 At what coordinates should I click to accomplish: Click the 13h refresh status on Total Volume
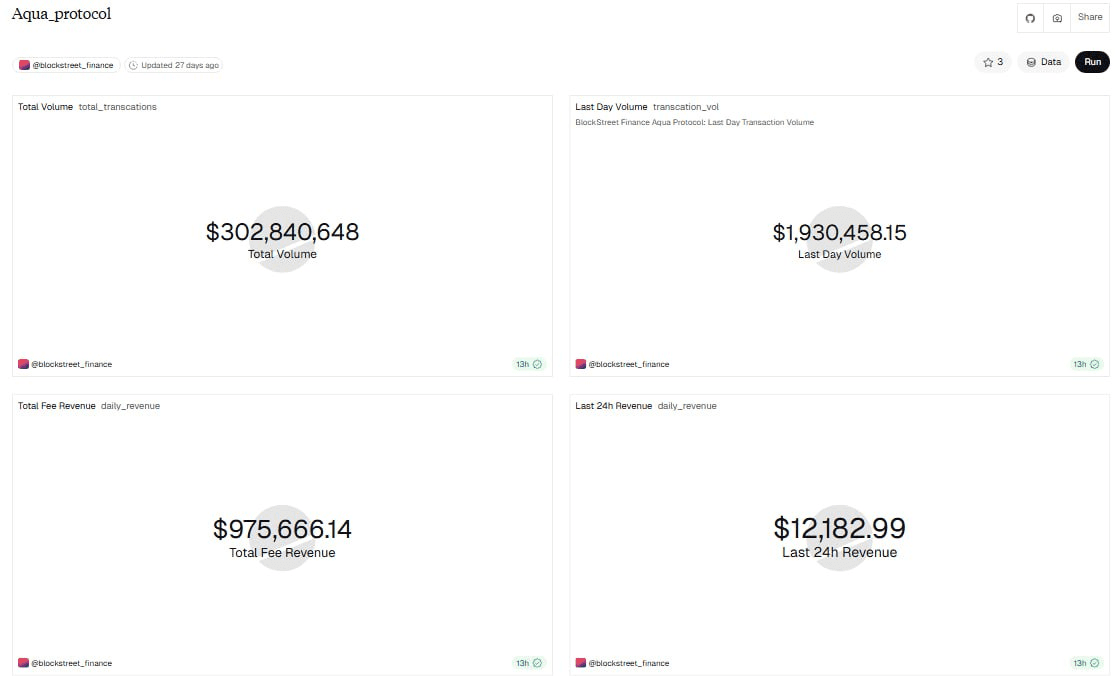click(528, 364)
